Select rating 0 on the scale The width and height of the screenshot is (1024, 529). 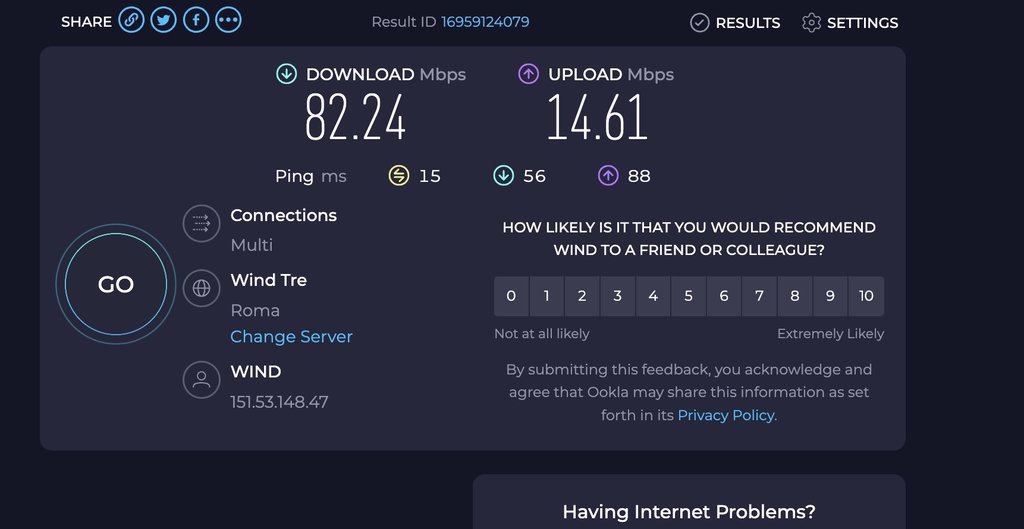point(511,296)
